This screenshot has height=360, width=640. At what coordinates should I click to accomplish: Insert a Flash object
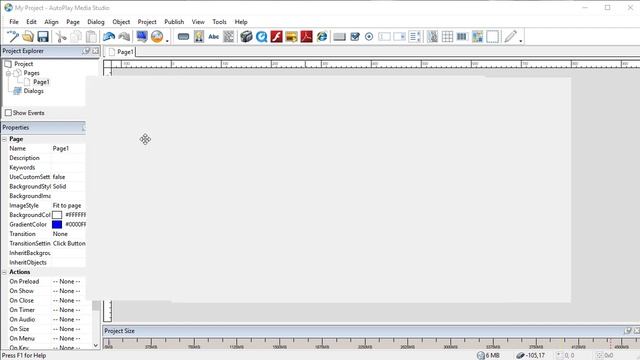276,37
